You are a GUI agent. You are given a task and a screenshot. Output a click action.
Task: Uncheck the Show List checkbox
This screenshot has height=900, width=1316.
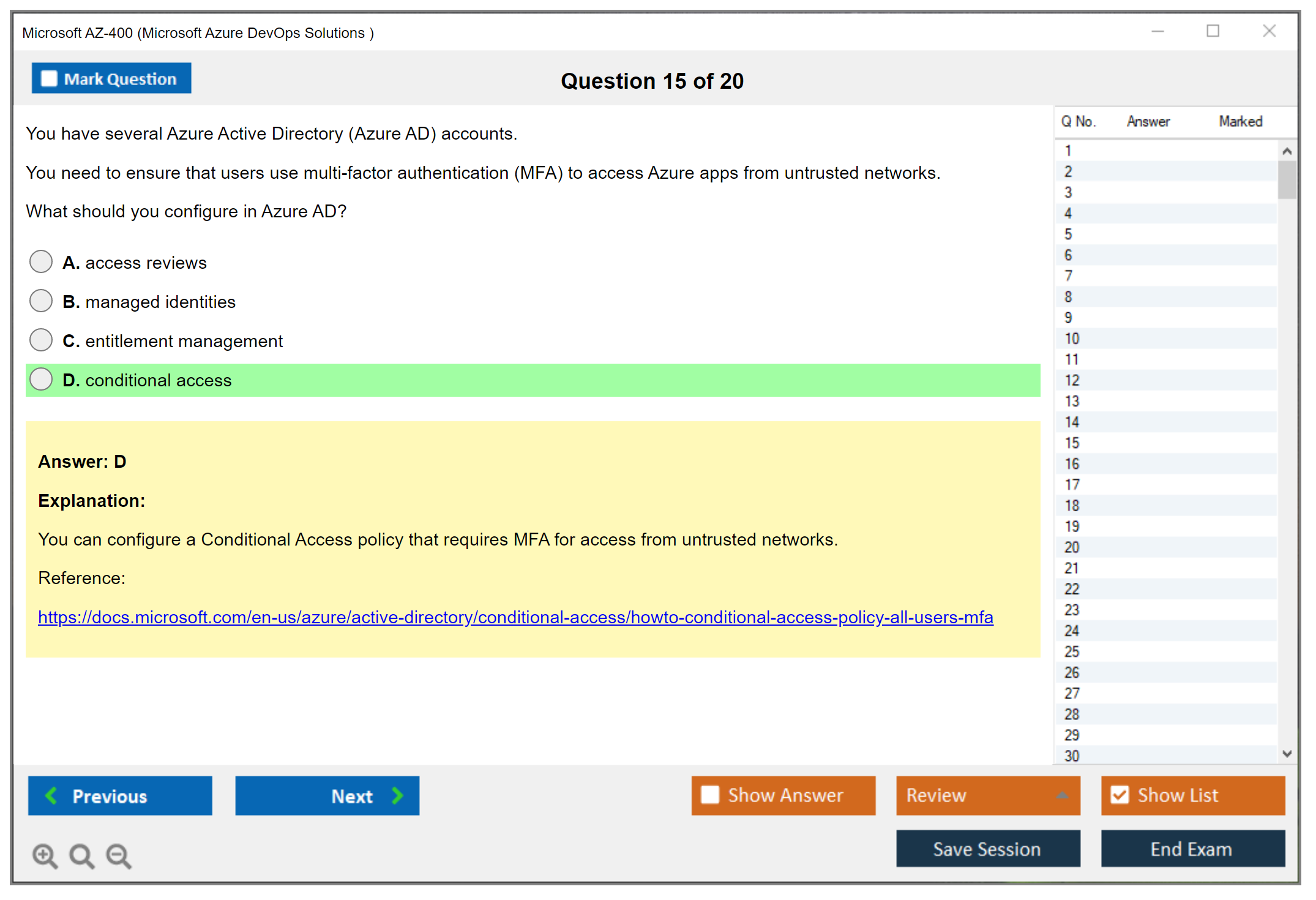point(1120,795)
